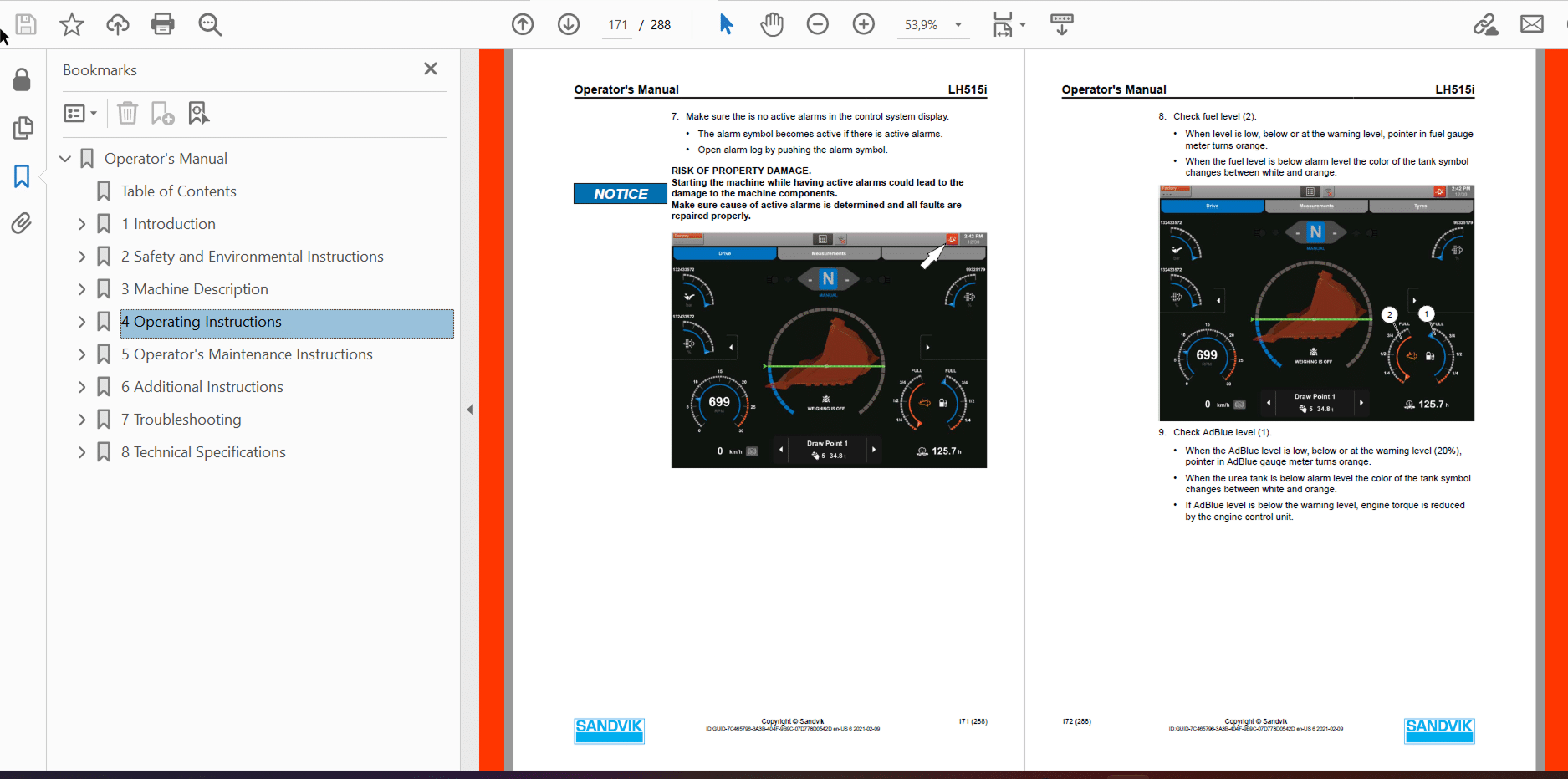Click the upload to cloud icon

(117, 24)
